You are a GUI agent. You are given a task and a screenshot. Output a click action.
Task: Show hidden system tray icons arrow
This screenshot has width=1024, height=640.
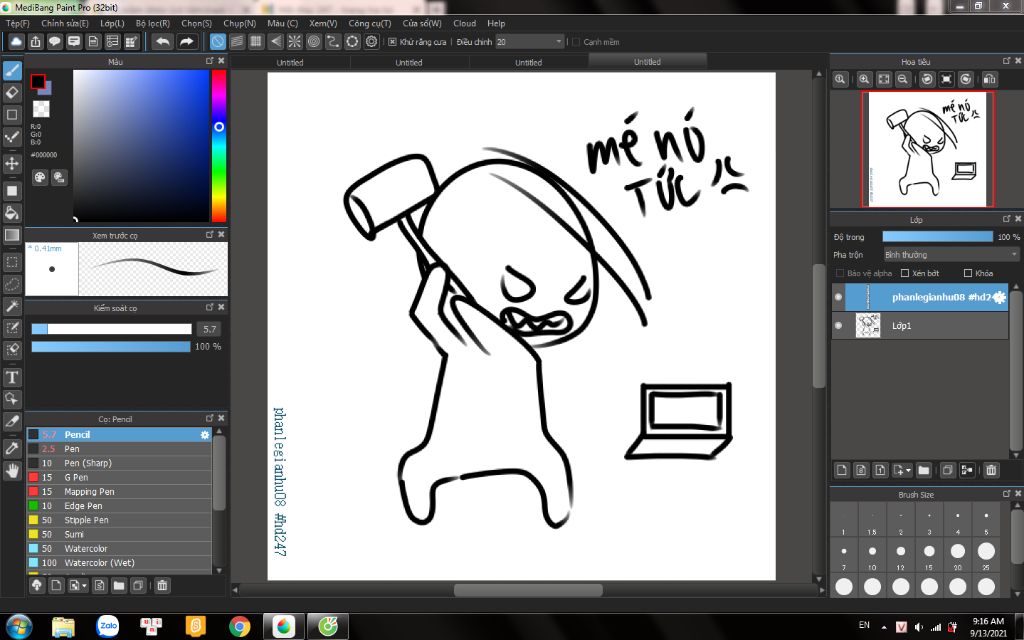pyautogui.click(x=884, y=627)
